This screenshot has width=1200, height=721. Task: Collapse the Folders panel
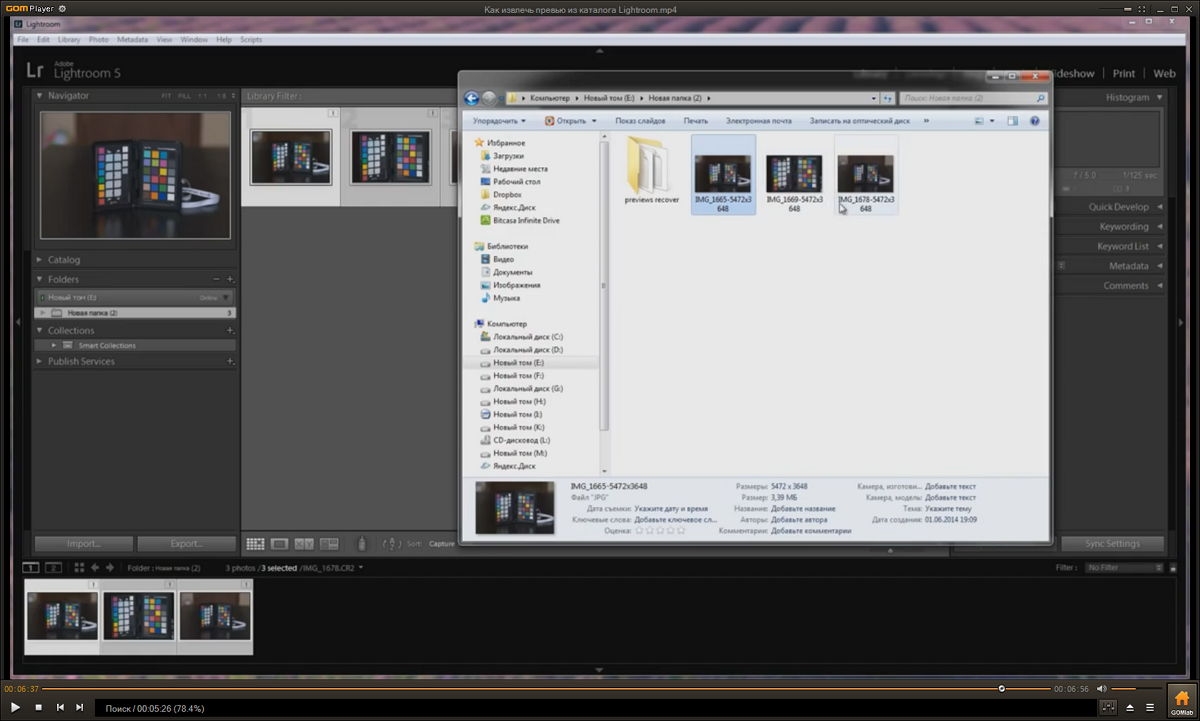point(40,280)
